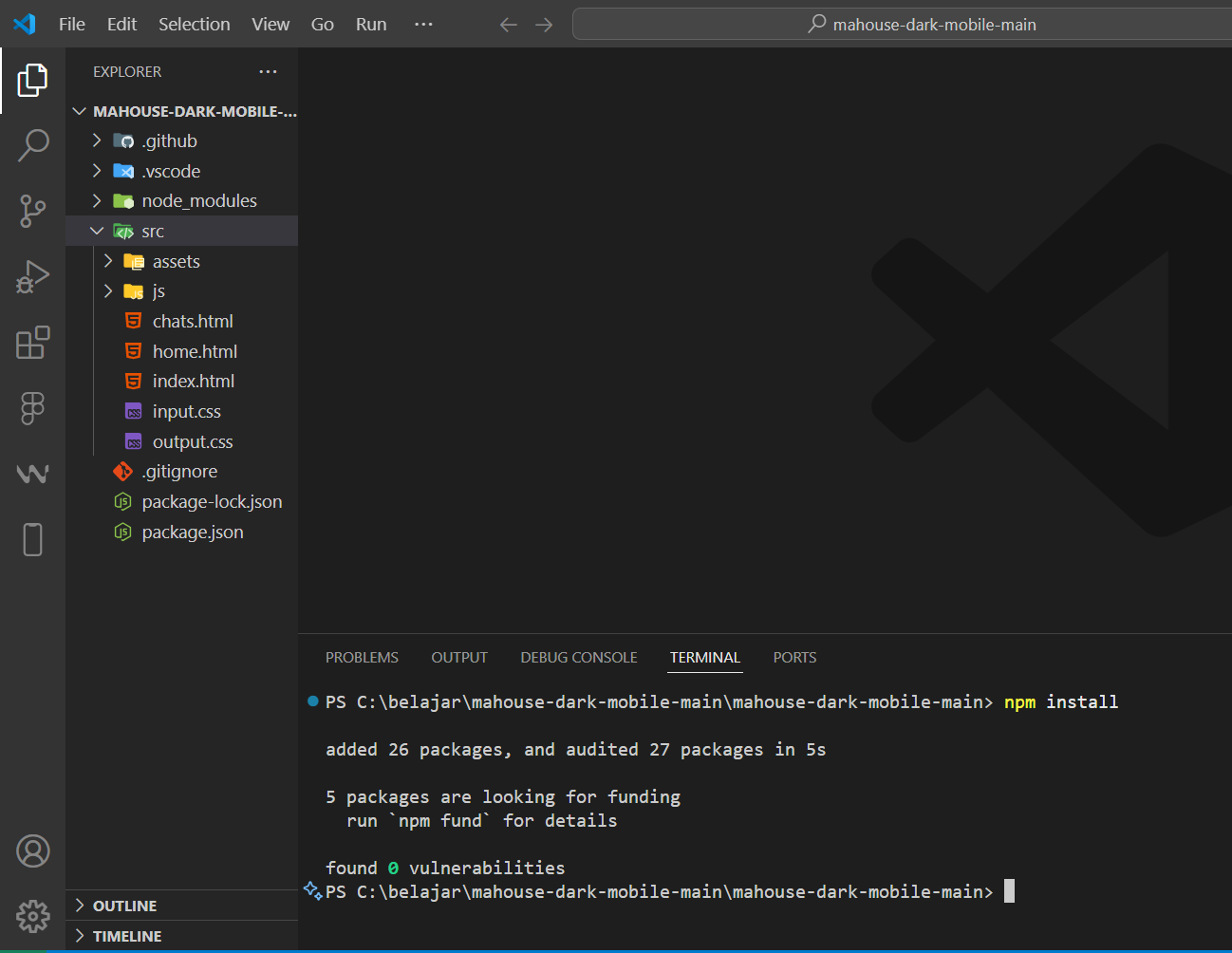Click the sparkle icon beside terminal prompt
This screenshot has width=1232, height=953.
pos(312,890)
